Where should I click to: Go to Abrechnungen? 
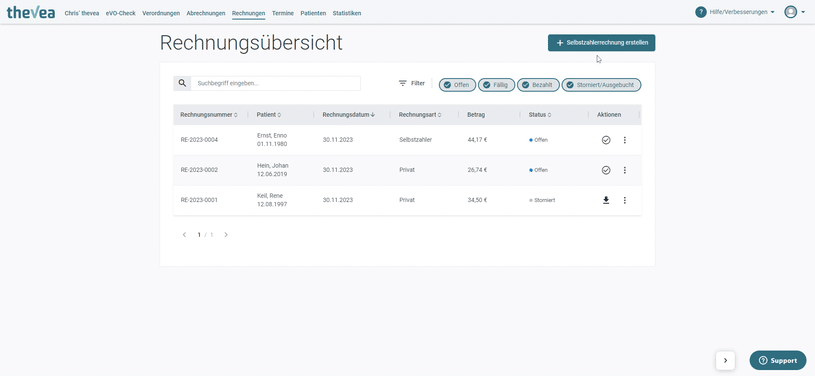coord(206,13)
